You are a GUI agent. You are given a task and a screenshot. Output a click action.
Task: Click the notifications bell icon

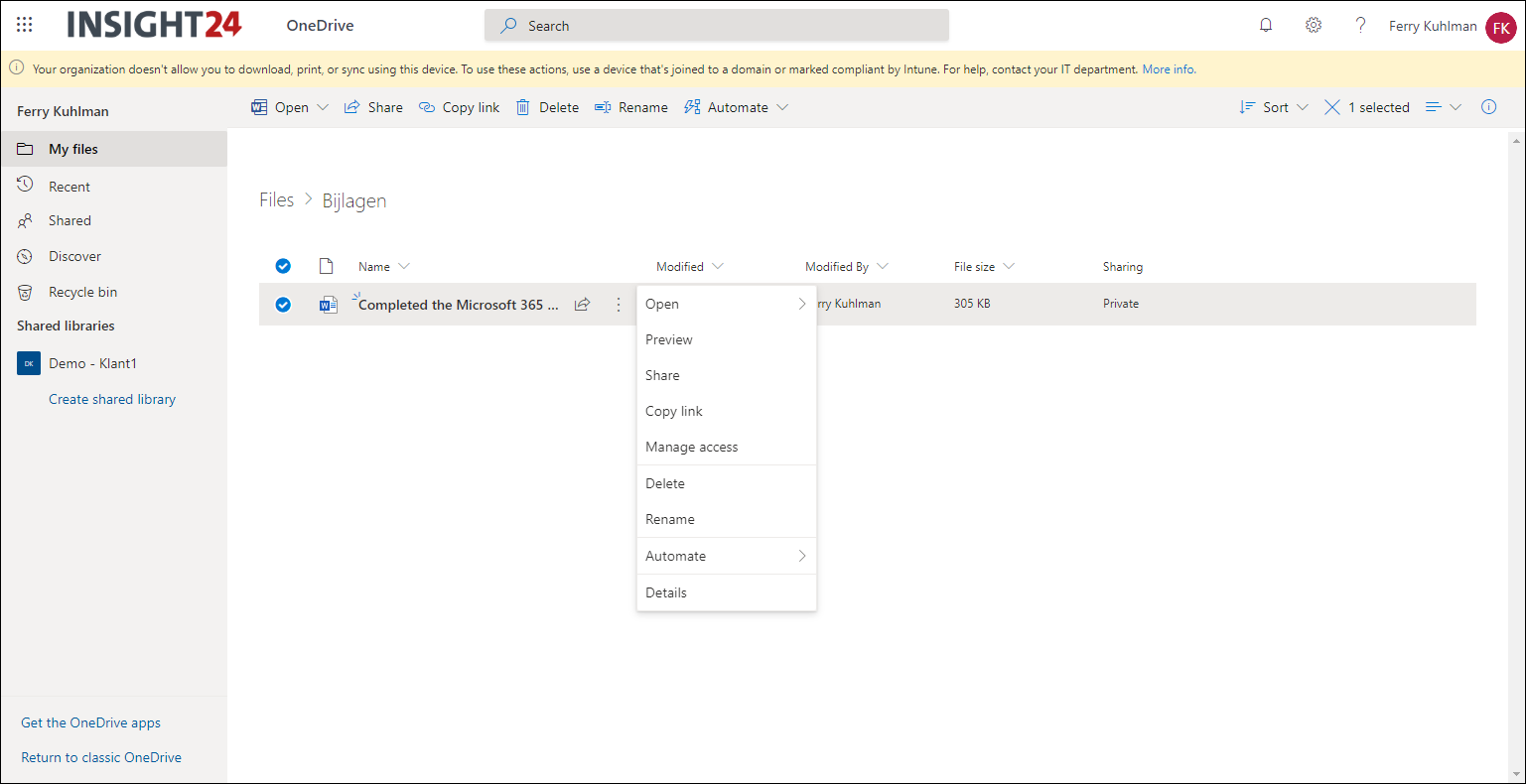tap(1266, 25)
